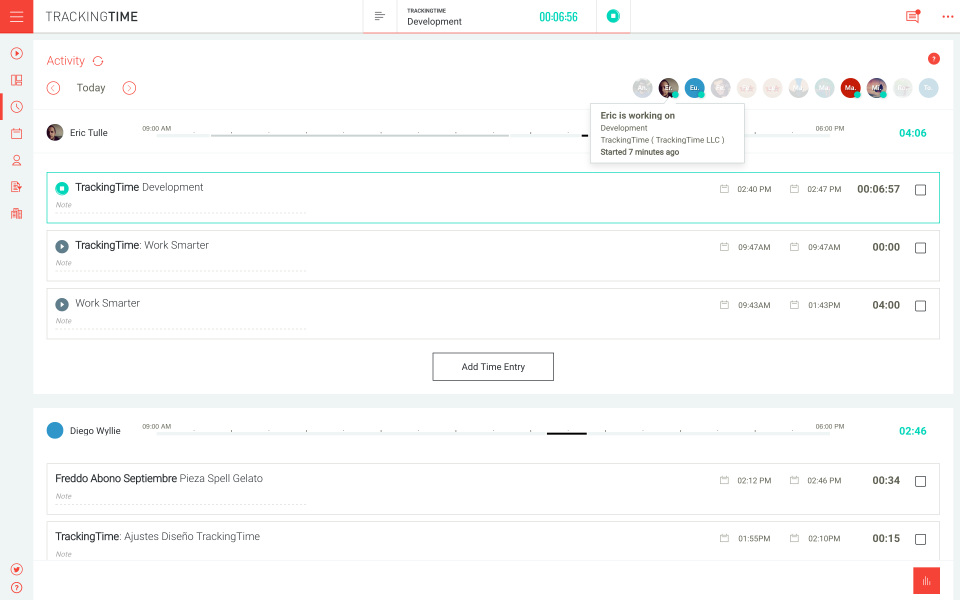Viewport: 960px width, 600px height.
Task: Refresh the Activity view
Action: 98,61
